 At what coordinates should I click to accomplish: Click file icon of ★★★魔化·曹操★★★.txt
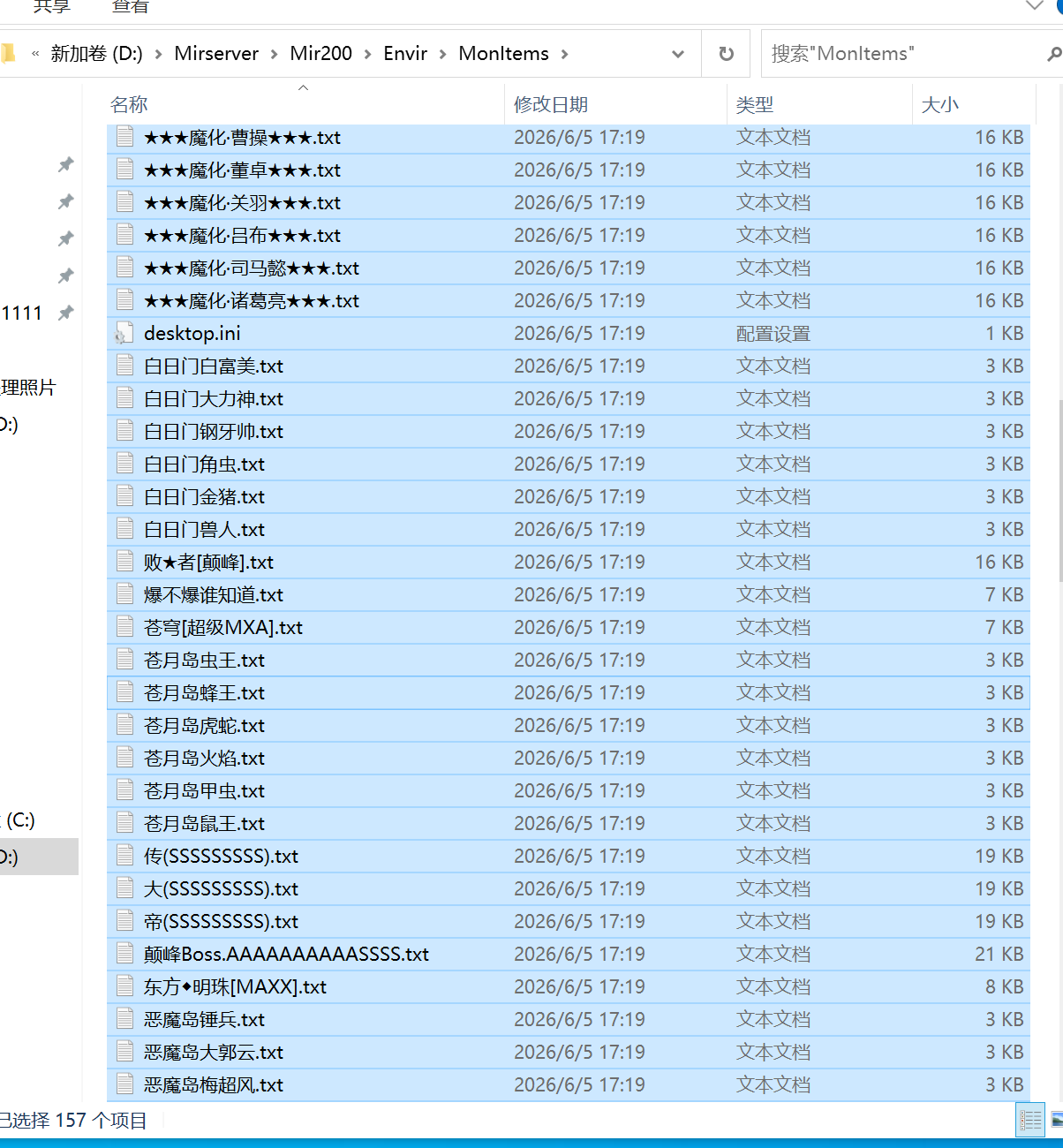(x=125, y=137)
